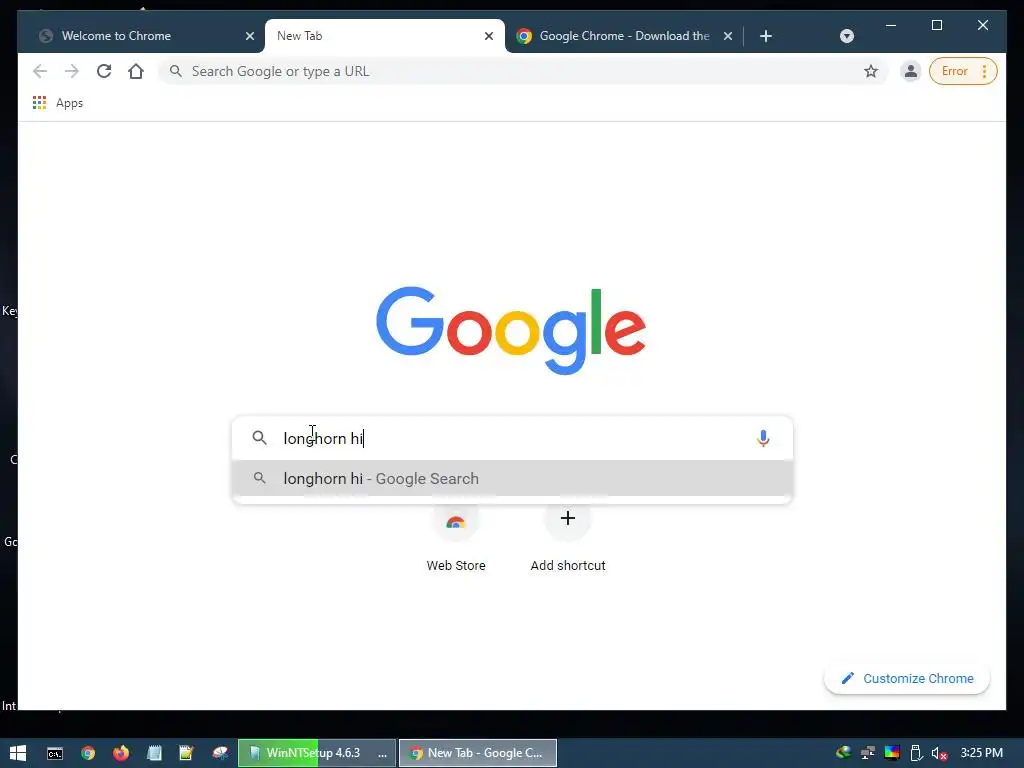Open the first system tray icon
This screenshot has width=1024, height=768.
[x=843, y=753]
